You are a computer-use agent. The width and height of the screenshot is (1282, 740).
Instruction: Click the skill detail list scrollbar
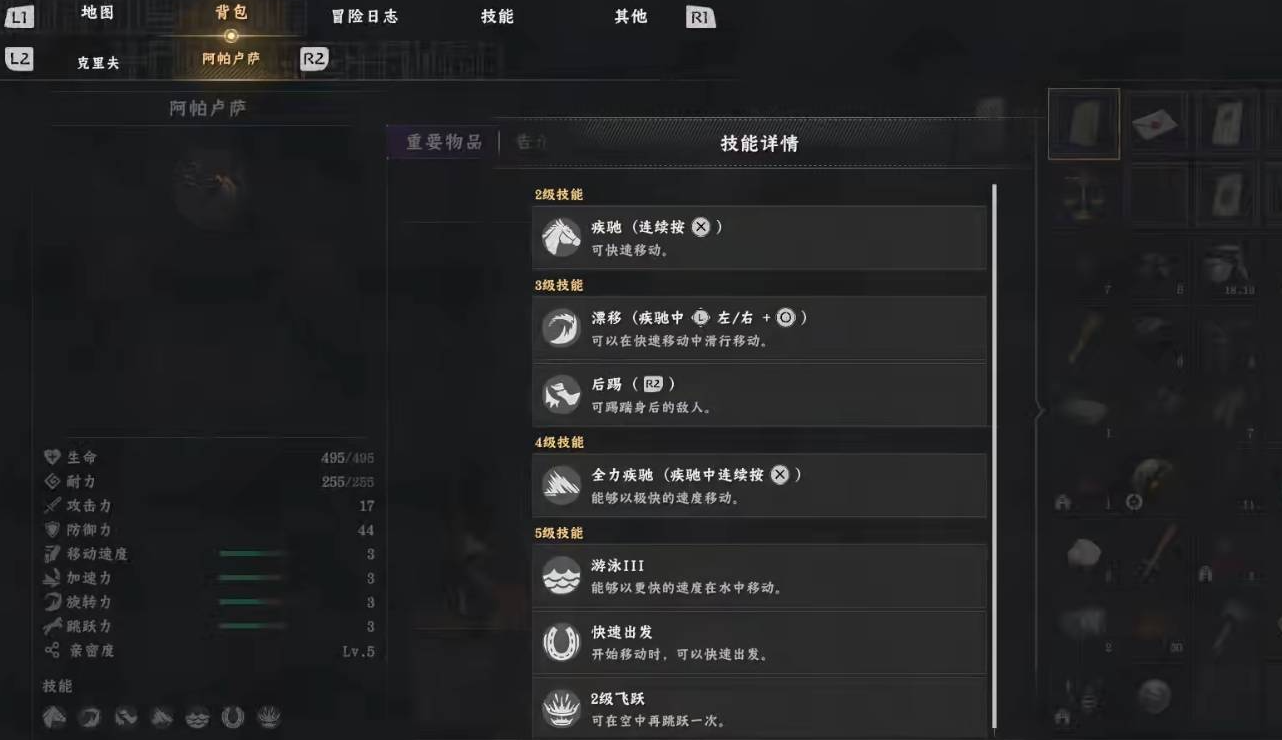coord(994,455)
